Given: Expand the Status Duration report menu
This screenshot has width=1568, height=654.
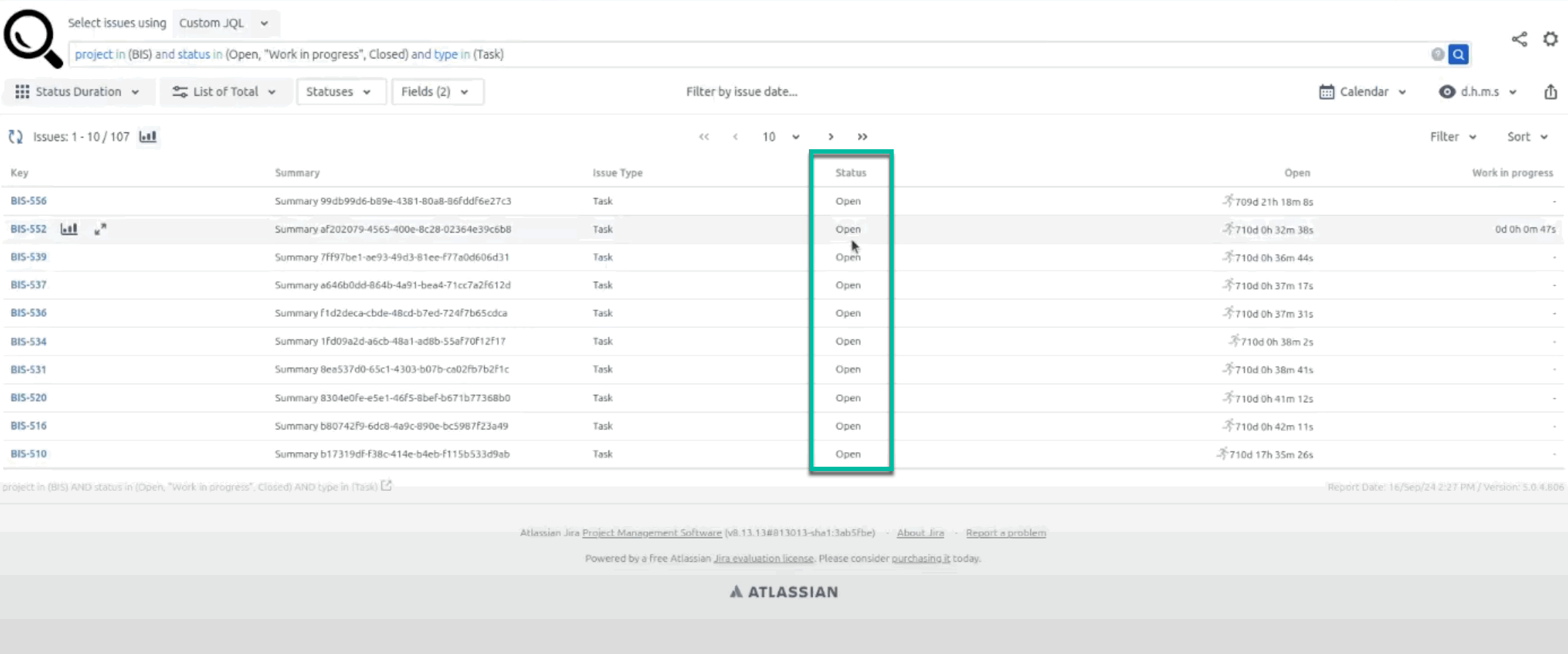Looking at the screenshot, I should click(78, 92).
